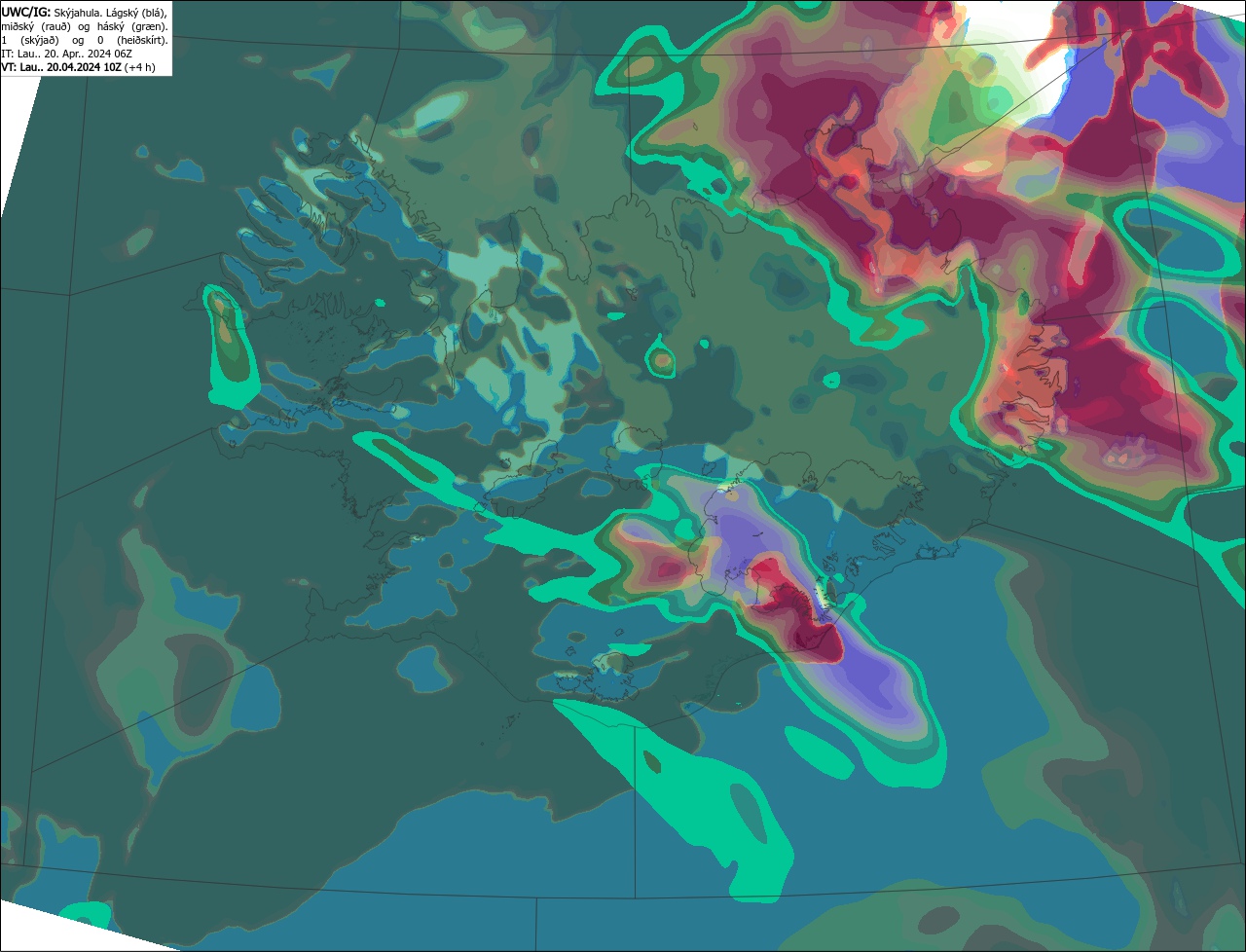Click the "Lágský (blá)" legend text
The width and height of the screenshot is (1246, 952).
click(136, 14)
